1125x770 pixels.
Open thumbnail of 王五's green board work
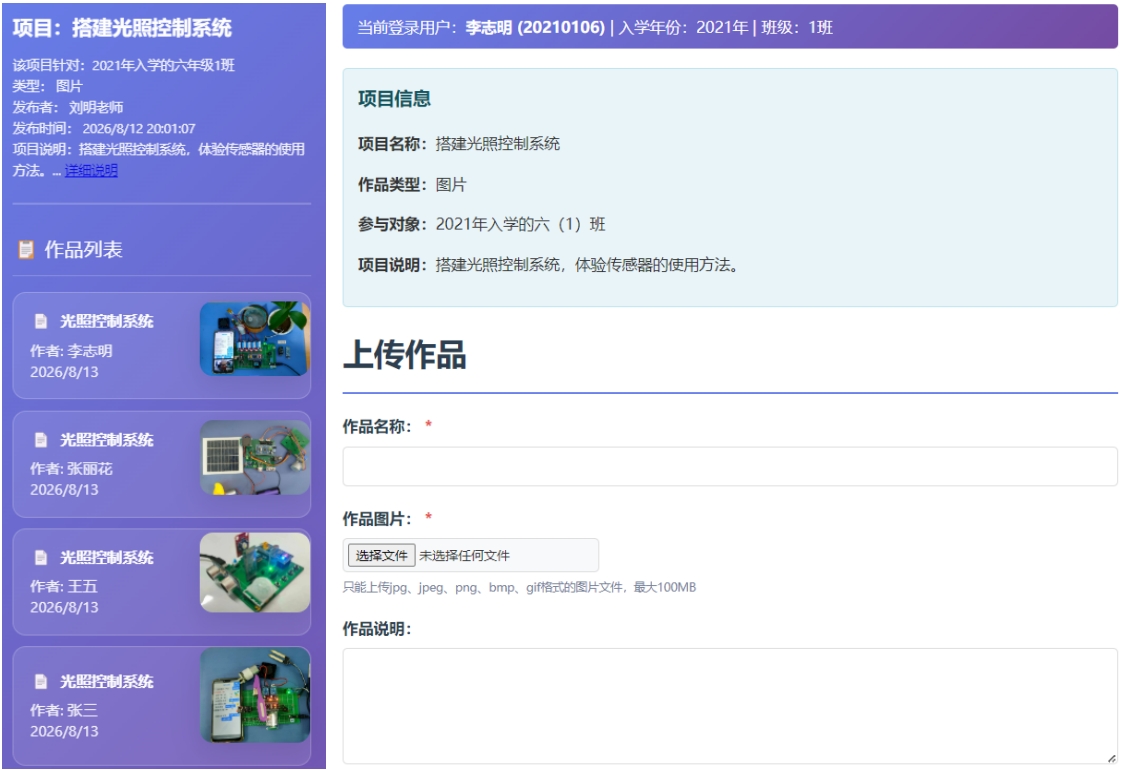coord(255,572)
